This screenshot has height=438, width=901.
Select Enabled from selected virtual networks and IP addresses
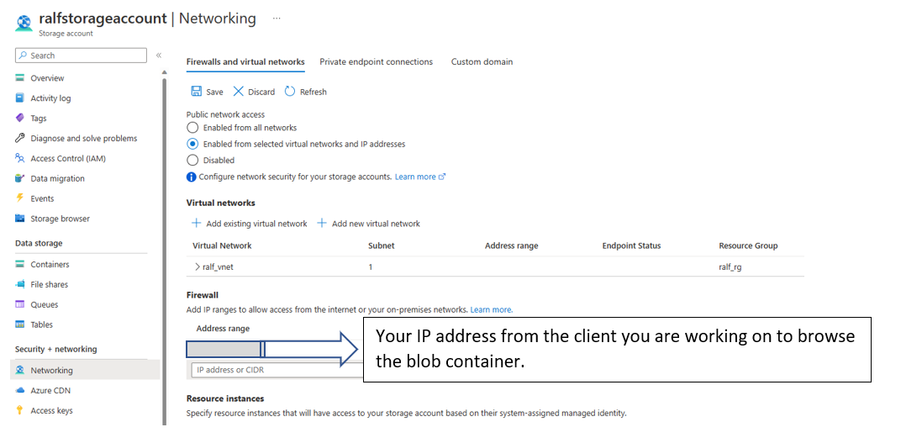pyautogui.click(x=192, y=144)
